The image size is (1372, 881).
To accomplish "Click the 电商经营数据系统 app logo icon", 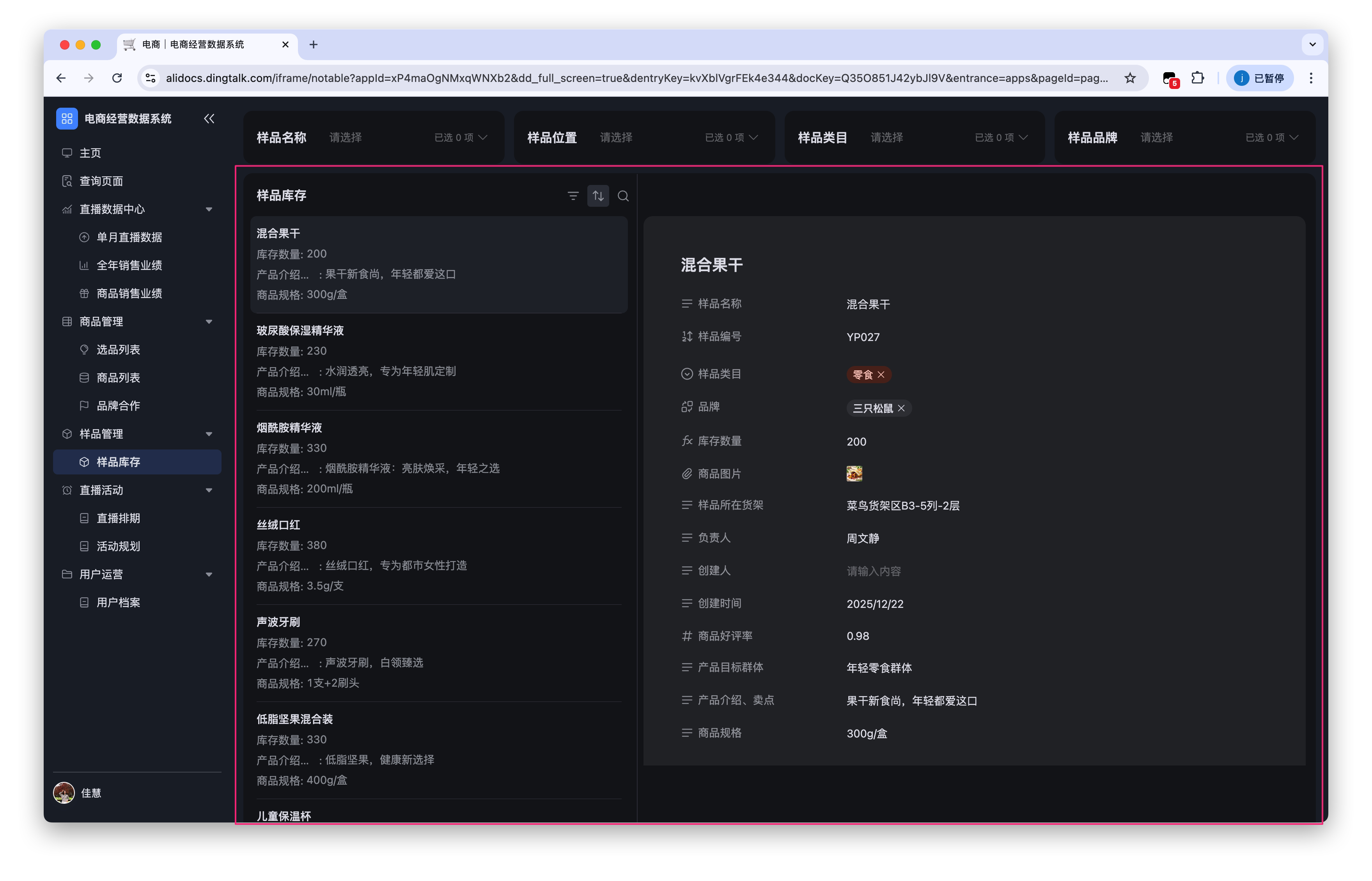I will [x=67, y=119].
